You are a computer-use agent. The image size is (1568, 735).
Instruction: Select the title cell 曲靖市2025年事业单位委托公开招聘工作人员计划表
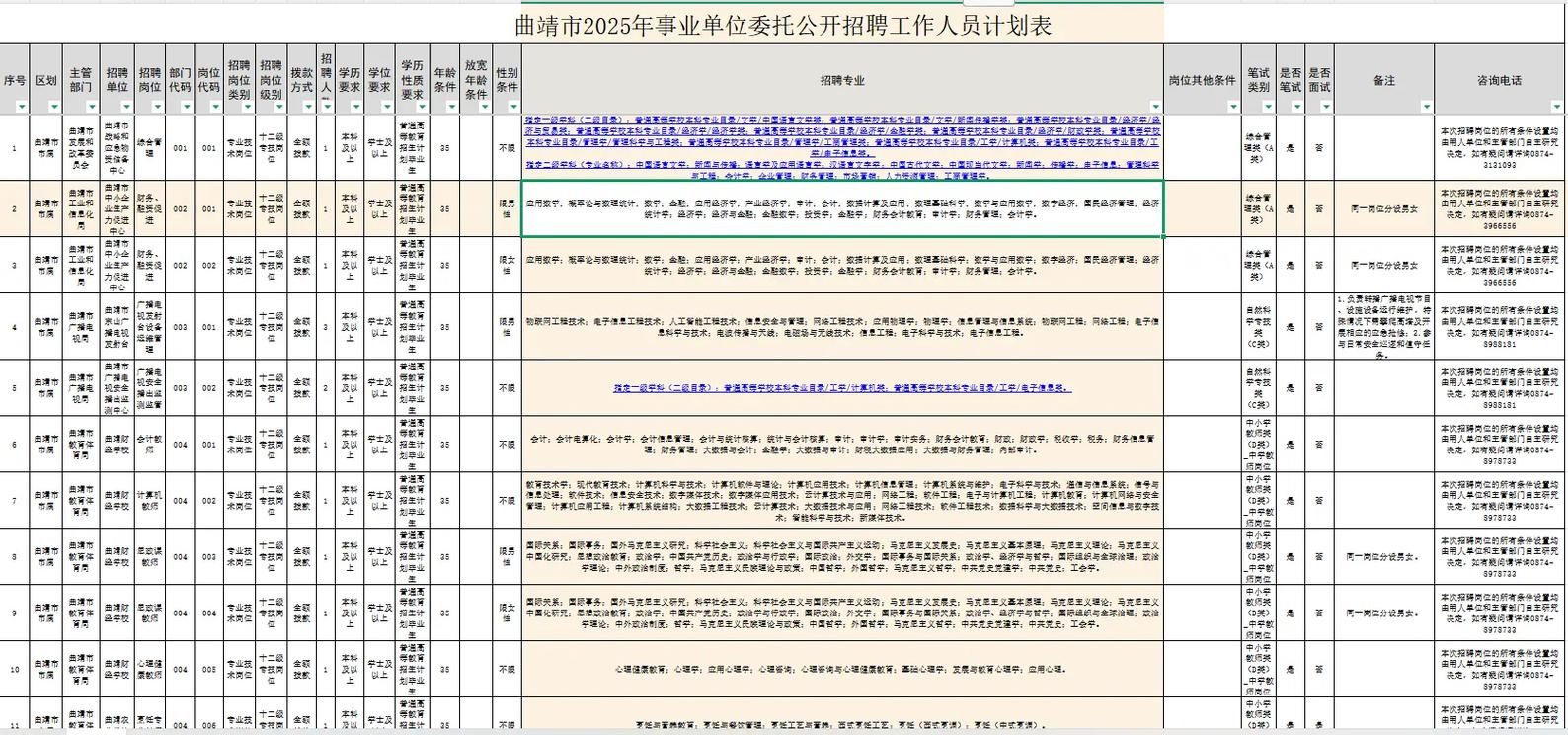pos(784,25)
